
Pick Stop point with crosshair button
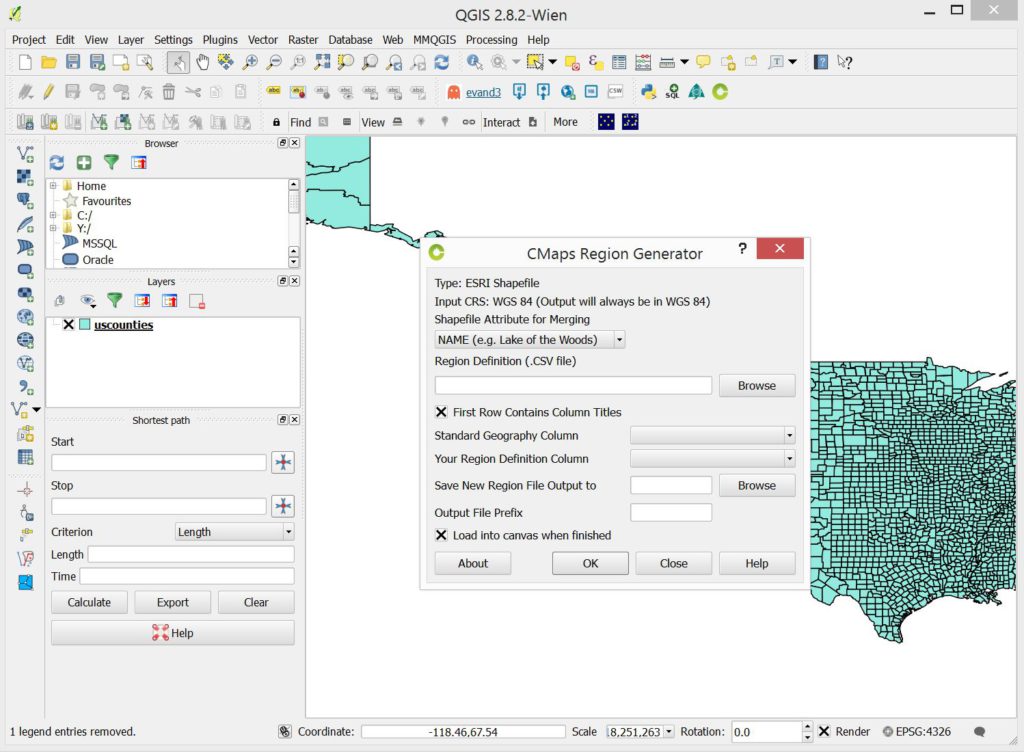point(283,506)
